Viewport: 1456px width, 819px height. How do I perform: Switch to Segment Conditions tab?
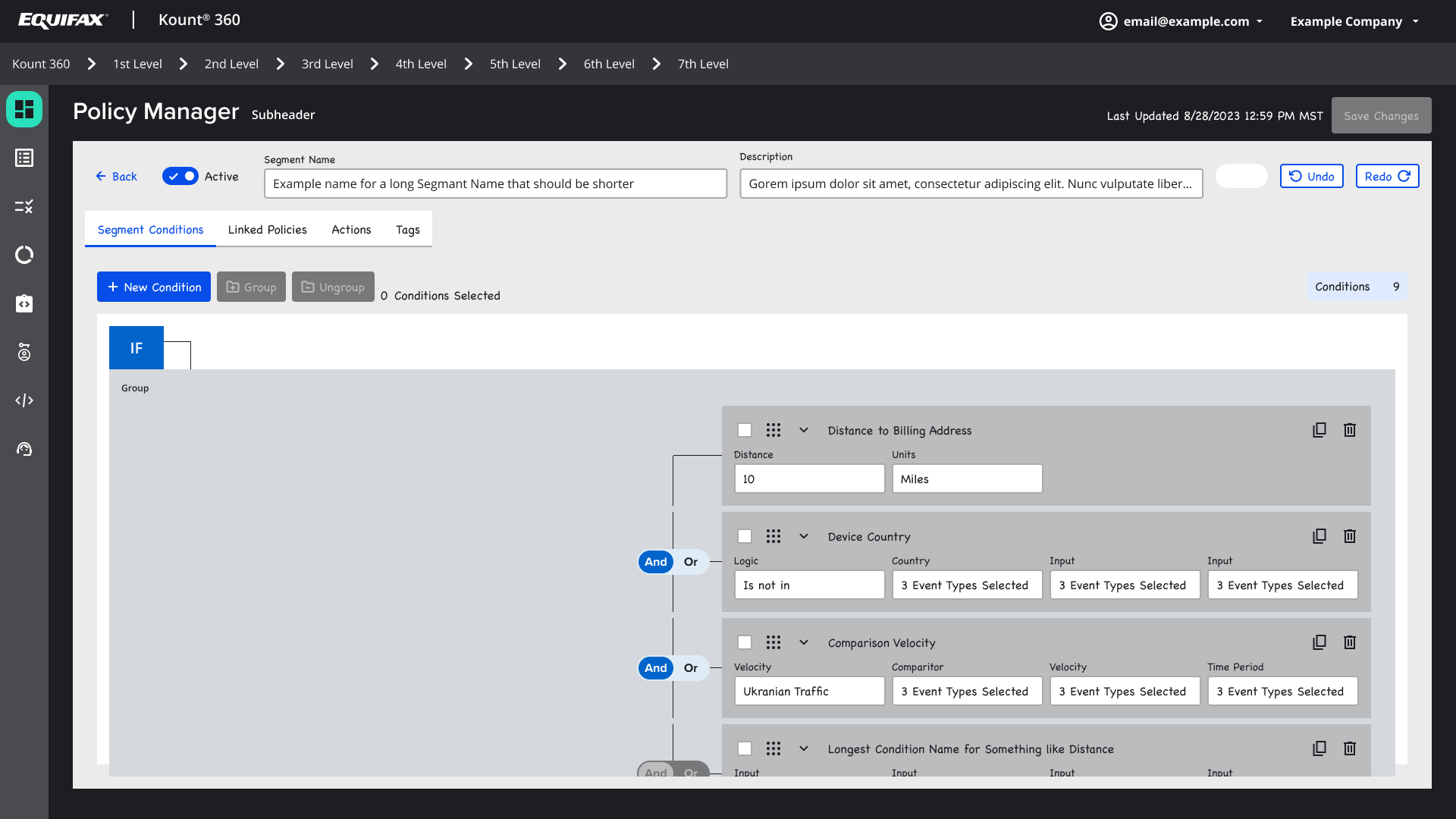[x=150, y=229]
